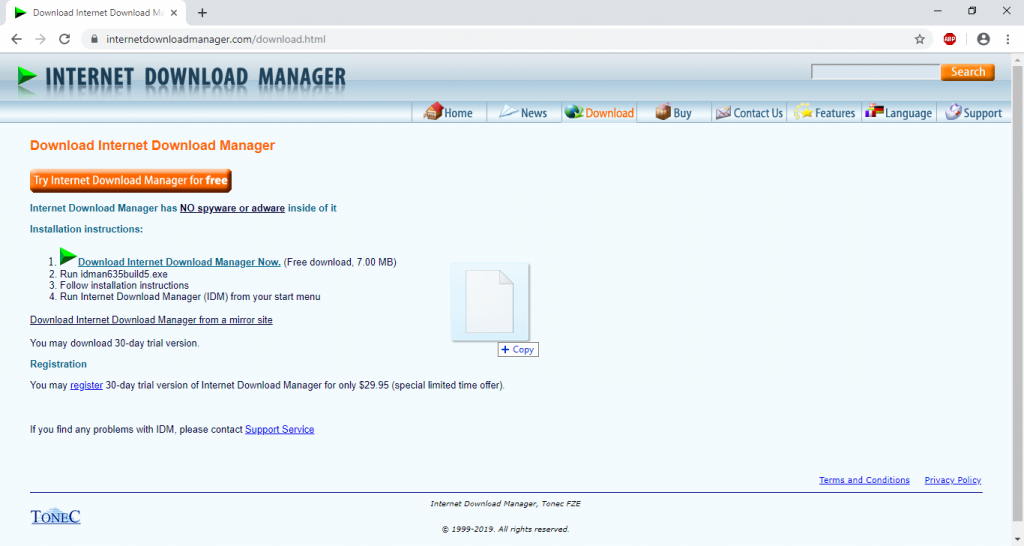The width and height of the screenshot is (1024, 546).
Task: Click Try Internet Download Manager for free button
Action: tap(131, 181)
